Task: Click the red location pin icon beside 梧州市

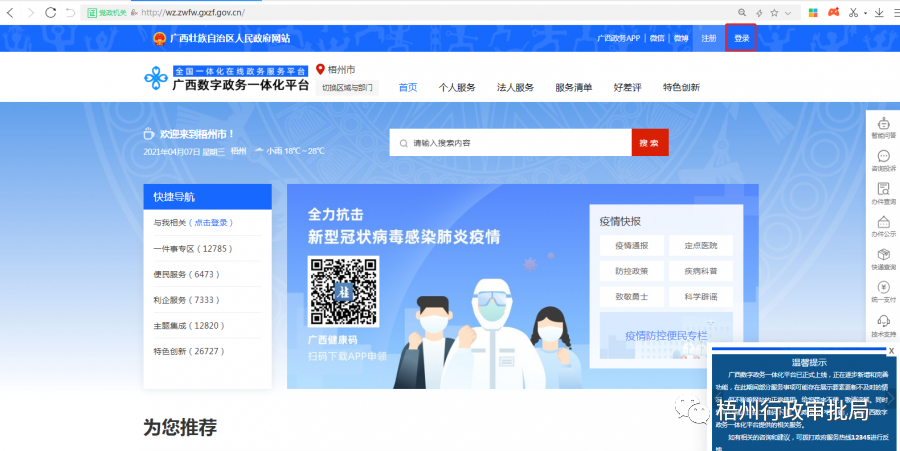Action: point(320,69)
